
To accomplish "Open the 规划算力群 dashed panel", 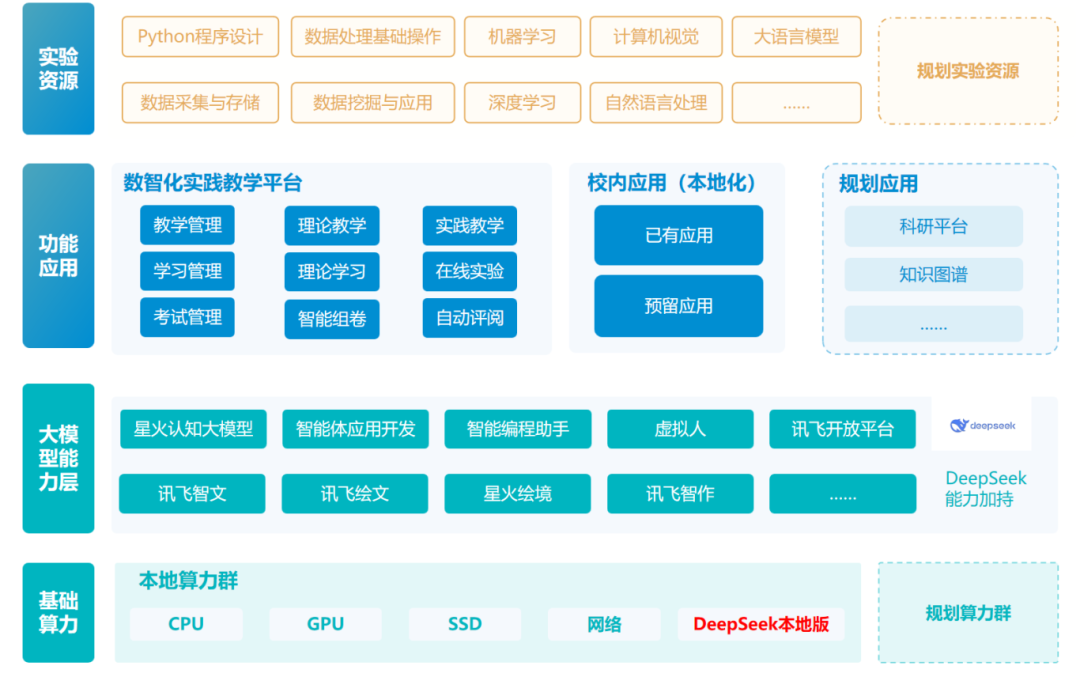I will (x=966, y=611).
